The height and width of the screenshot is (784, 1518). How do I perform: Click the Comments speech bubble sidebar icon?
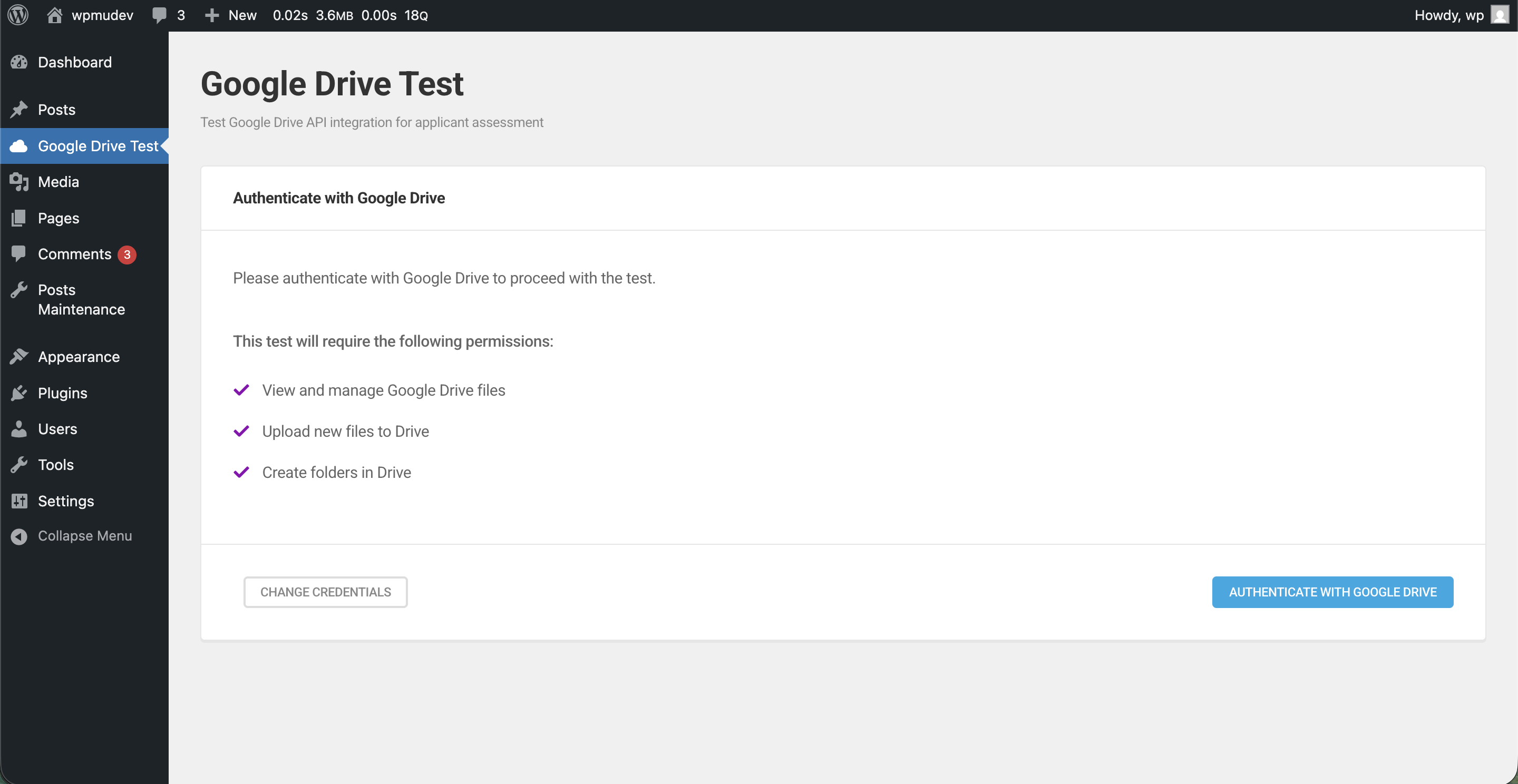19,254
